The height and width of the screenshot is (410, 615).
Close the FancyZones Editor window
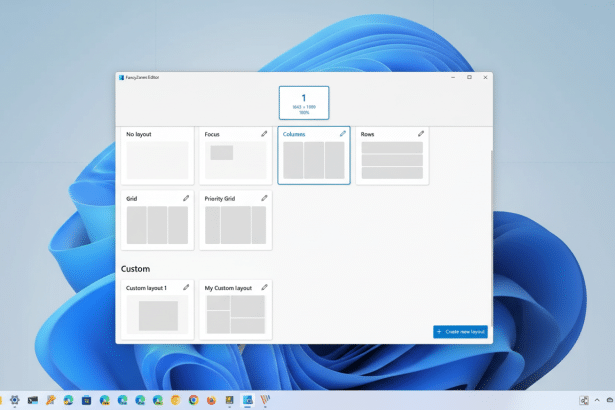485,78
